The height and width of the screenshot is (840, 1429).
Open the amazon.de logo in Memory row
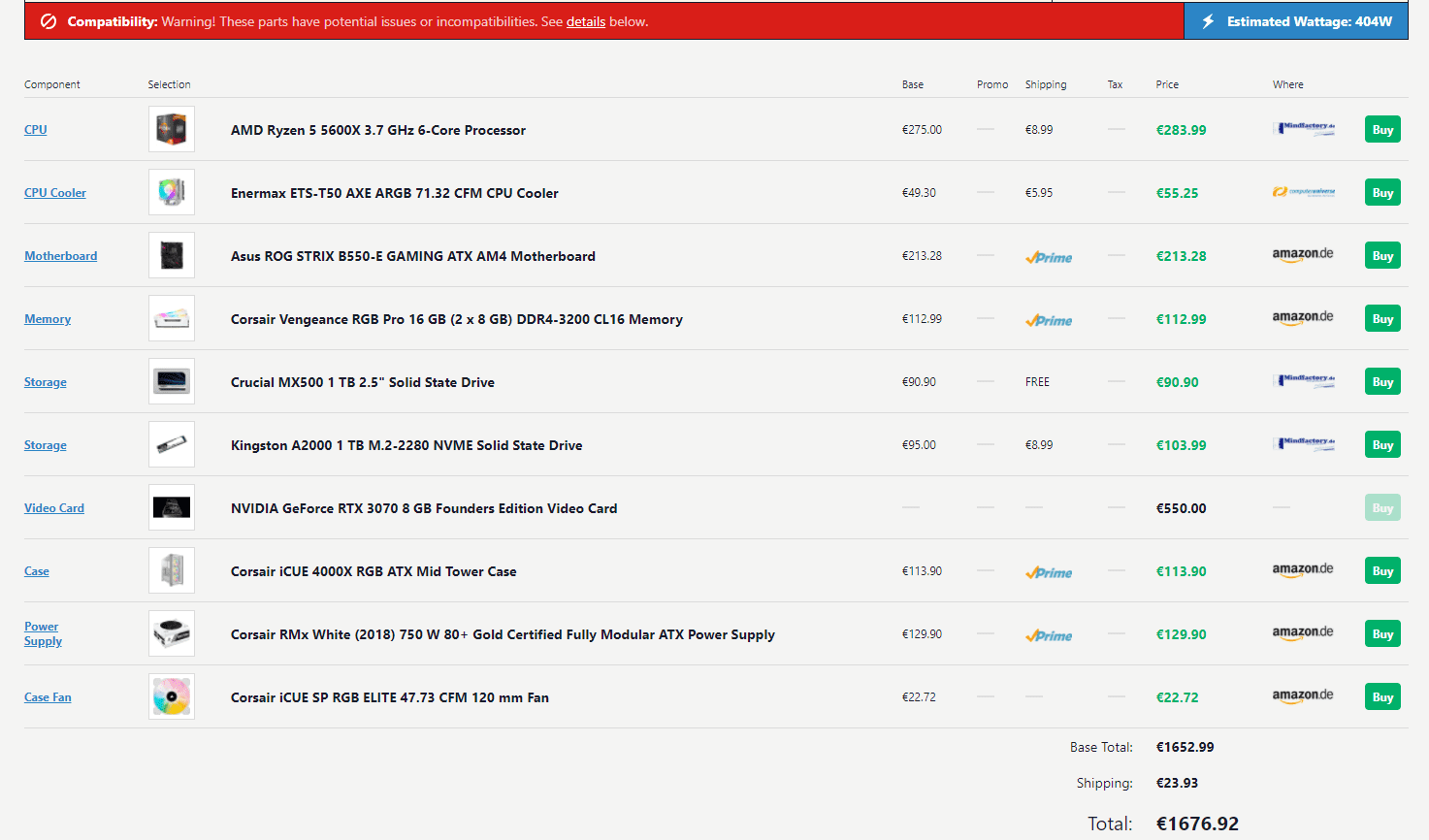(x=1303, y=318)
